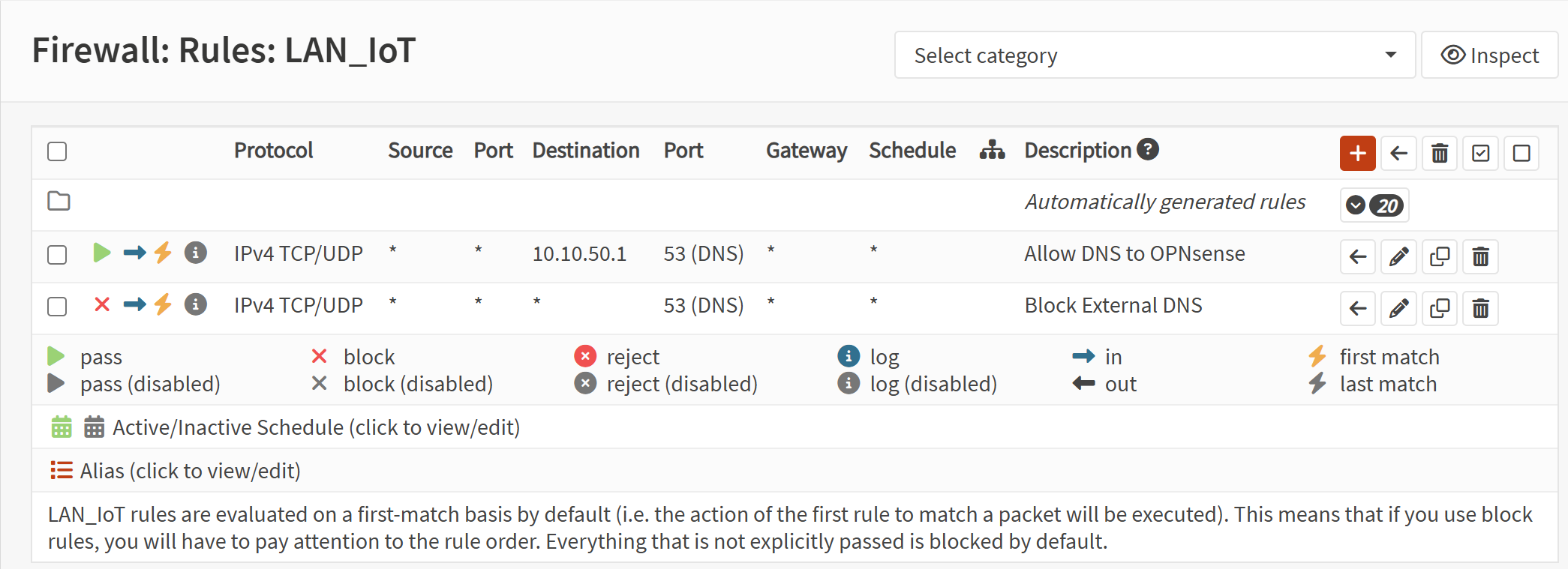The image size is (1568, 569).
Task: Open the Select category dropdown
Action: click(1154, 55)
